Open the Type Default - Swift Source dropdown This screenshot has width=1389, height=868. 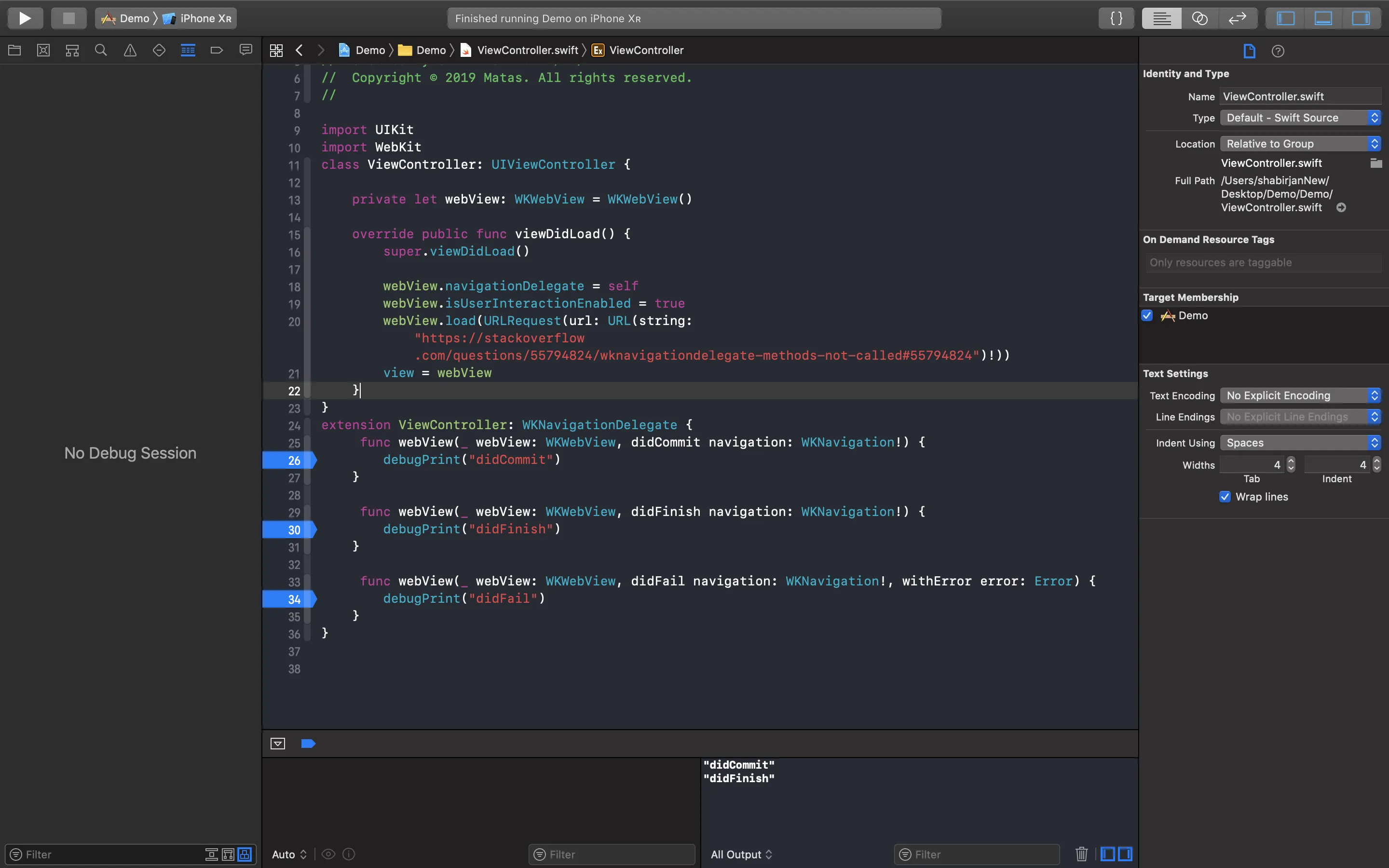click(x=1300, y=118)
